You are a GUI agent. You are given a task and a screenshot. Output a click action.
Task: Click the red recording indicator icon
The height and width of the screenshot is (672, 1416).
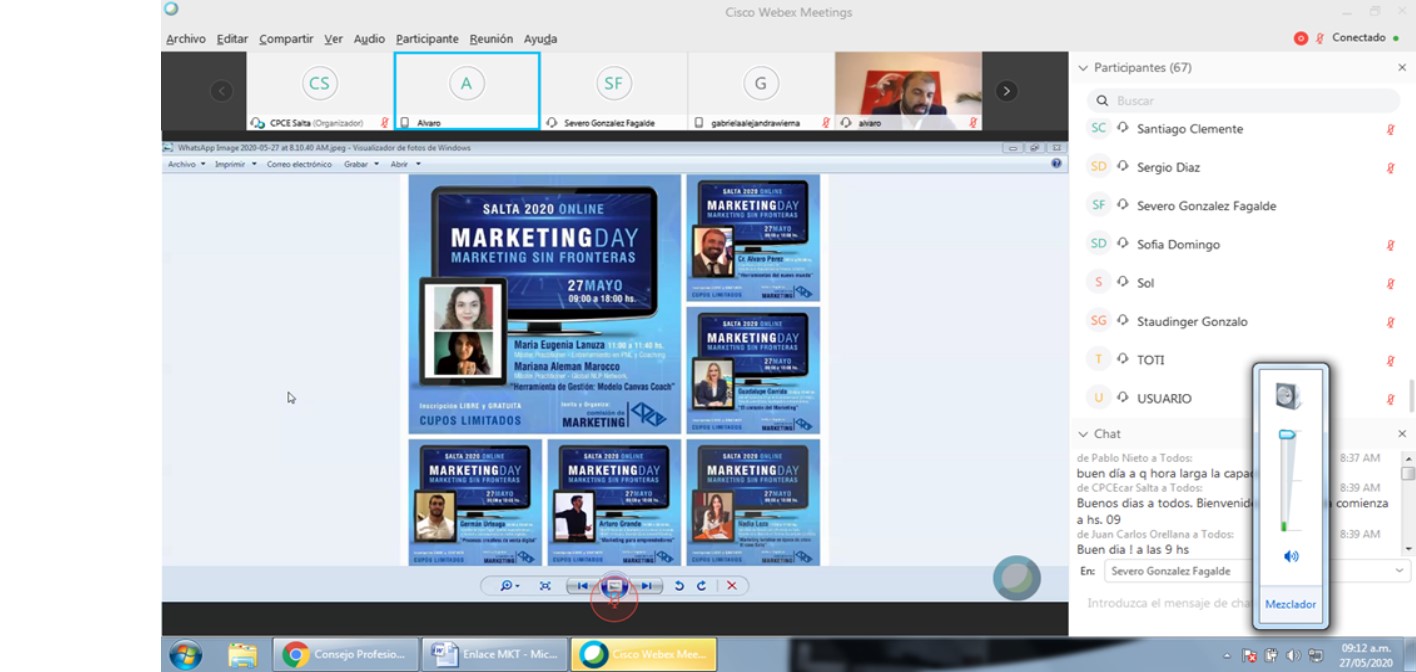coord(1301,38)
